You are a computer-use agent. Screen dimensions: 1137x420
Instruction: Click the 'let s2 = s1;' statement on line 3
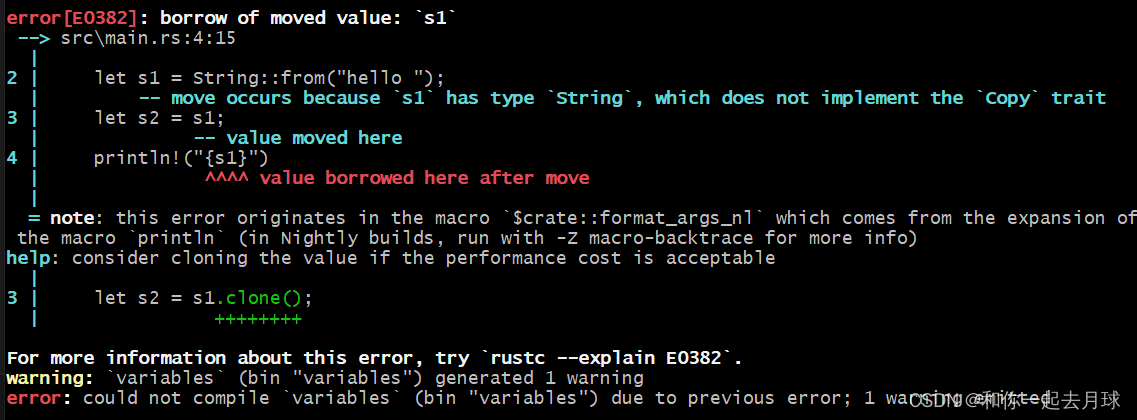click(x=160, y=118)
